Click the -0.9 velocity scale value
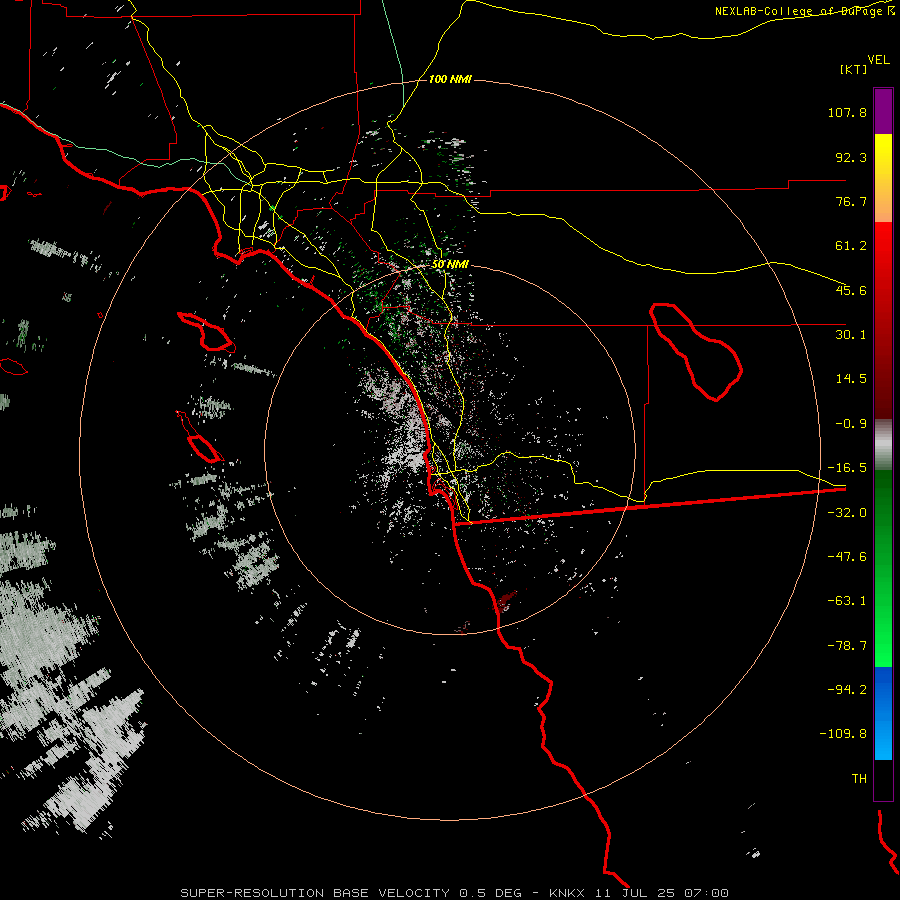 tap(851, 424)
